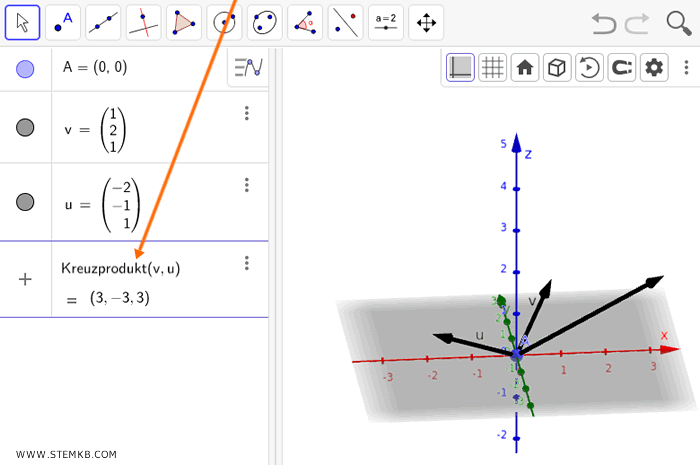Select the Angle tool

tap(305, 22)
